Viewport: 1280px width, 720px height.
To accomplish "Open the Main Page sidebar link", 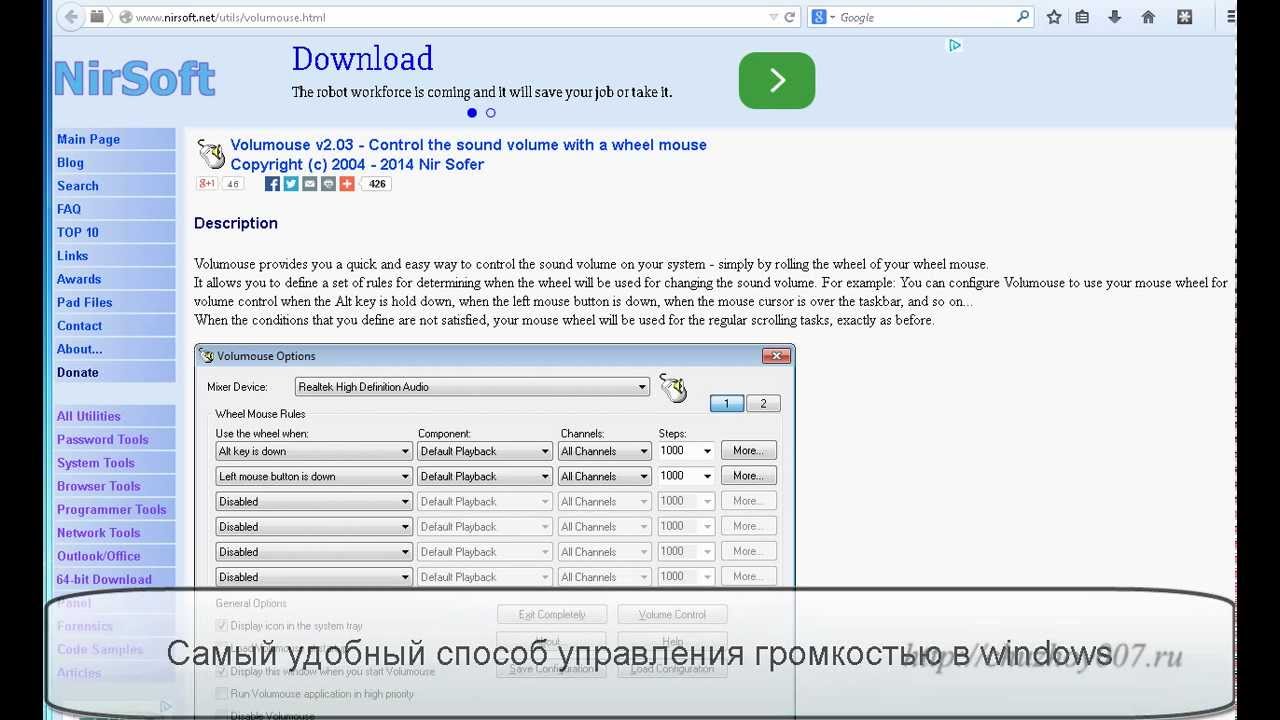I will [x=88, y=140].
